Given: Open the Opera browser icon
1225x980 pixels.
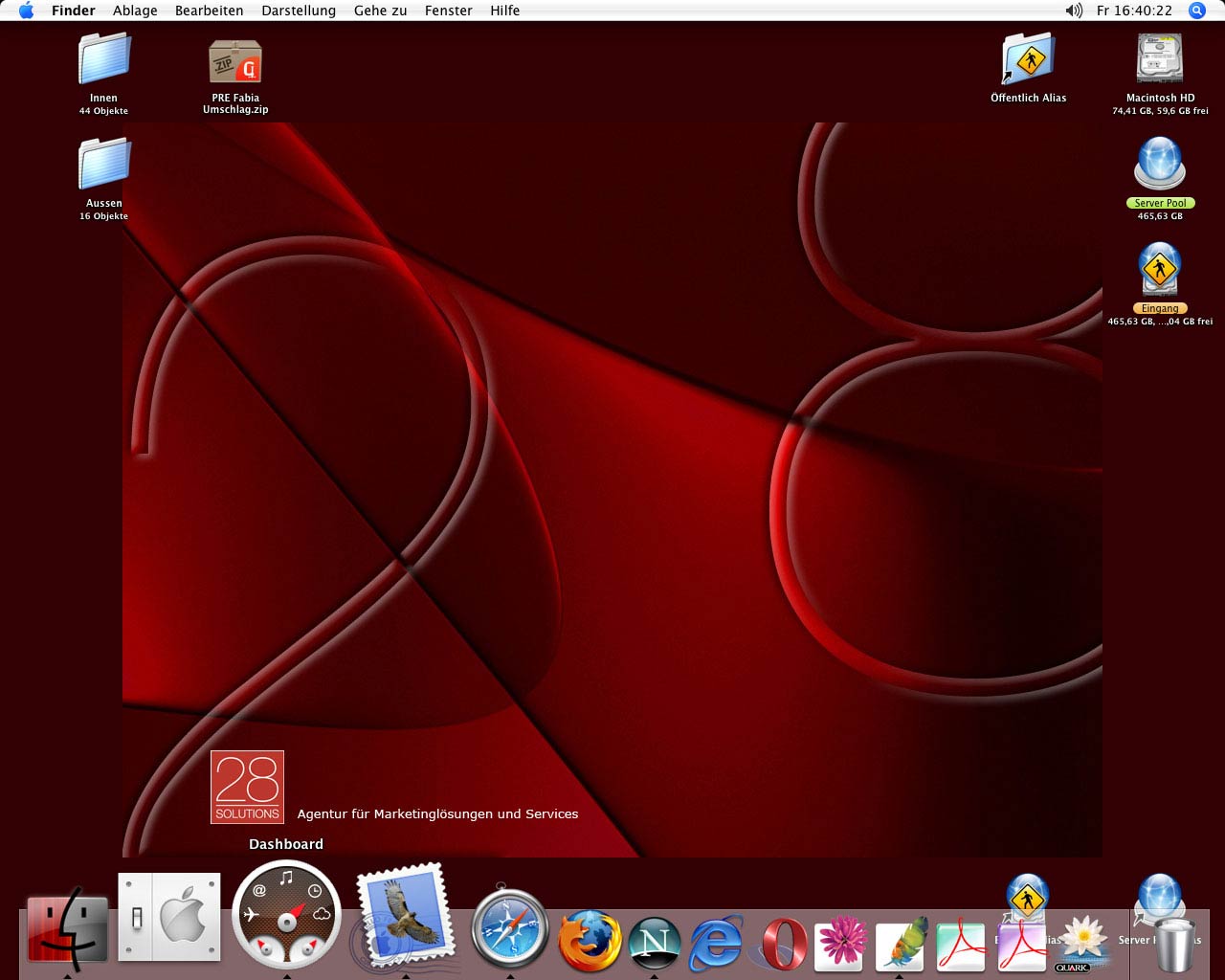Looking at the screenshot, I should coord(782,944).
